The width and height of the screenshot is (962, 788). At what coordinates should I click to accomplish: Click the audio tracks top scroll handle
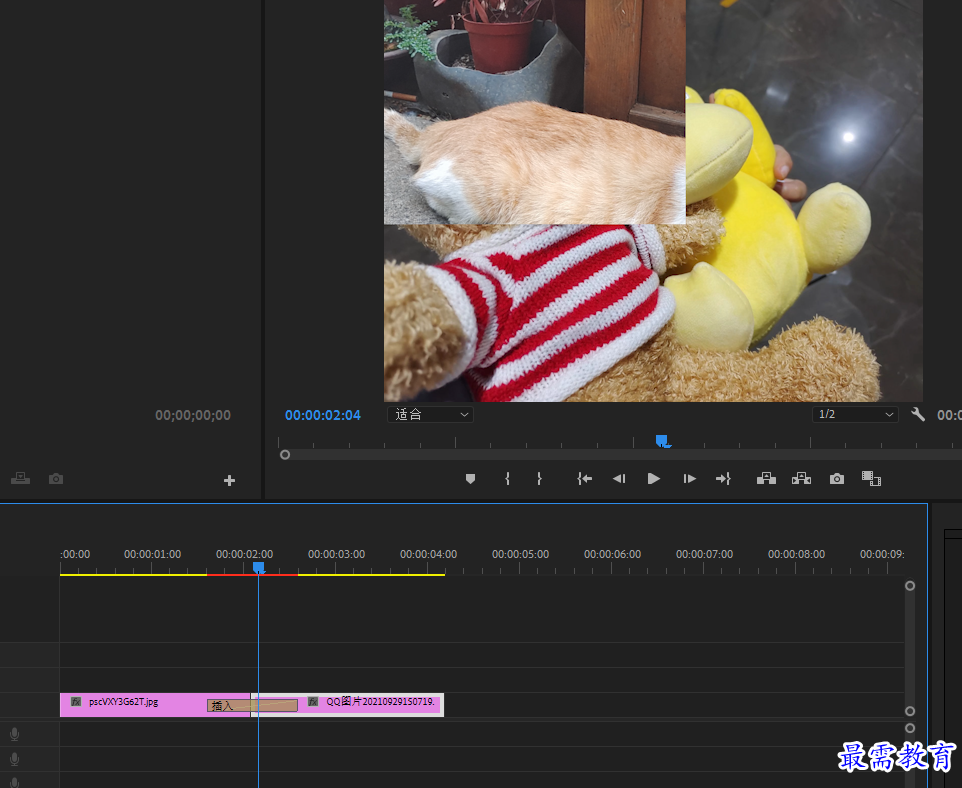click(x=910, y=728)
